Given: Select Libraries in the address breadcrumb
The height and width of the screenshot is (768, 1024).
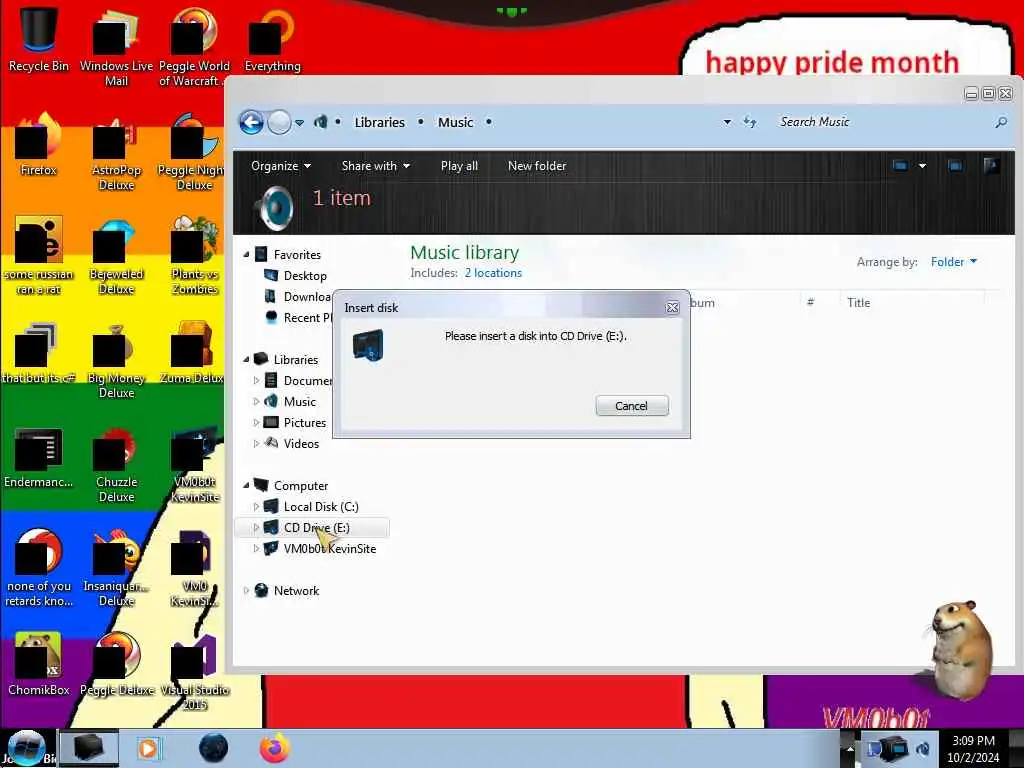Looking at the screenshot, I should 379,122.
